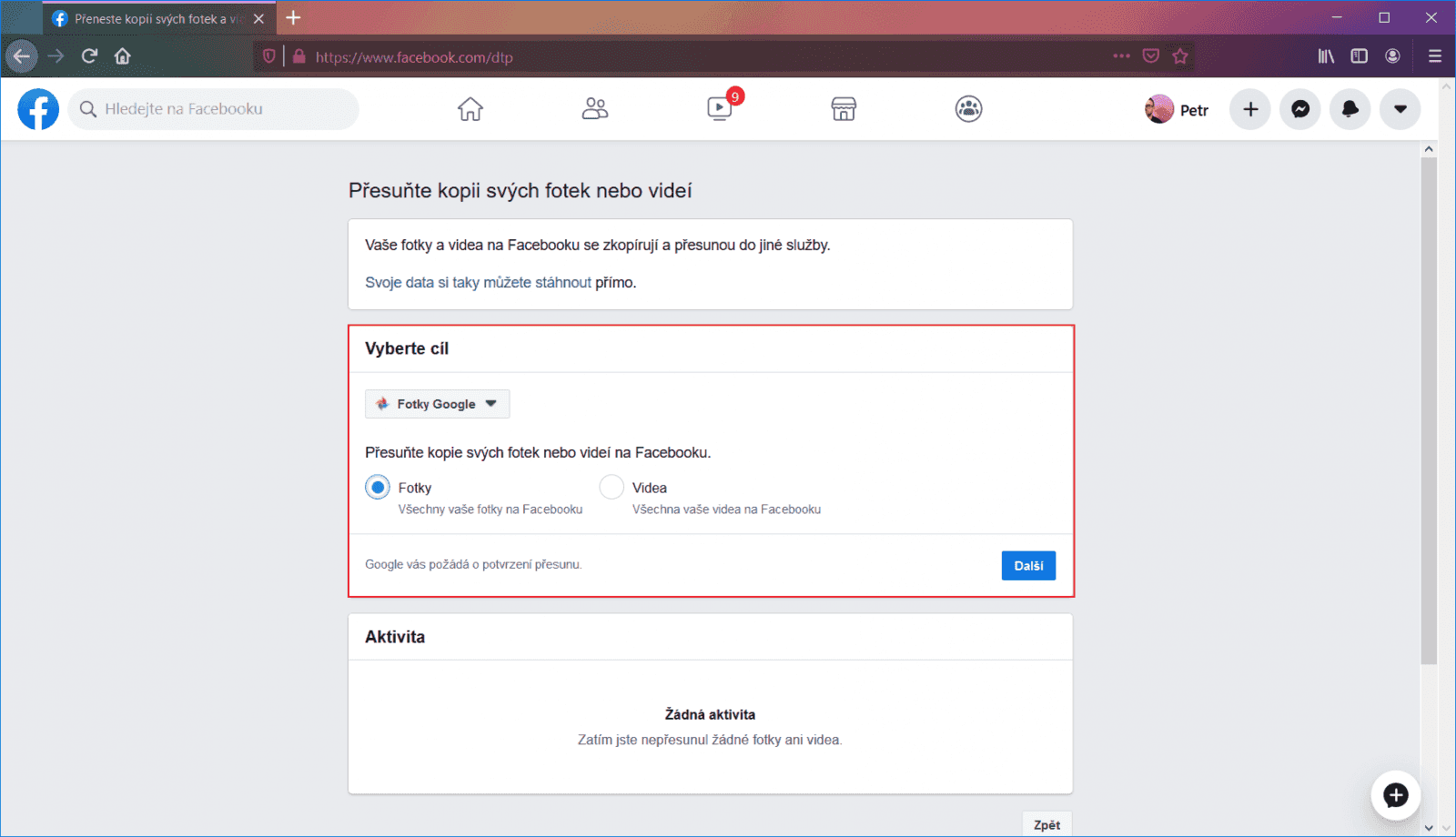
Task: Select the Videa radio button
Action: [612, 488]
